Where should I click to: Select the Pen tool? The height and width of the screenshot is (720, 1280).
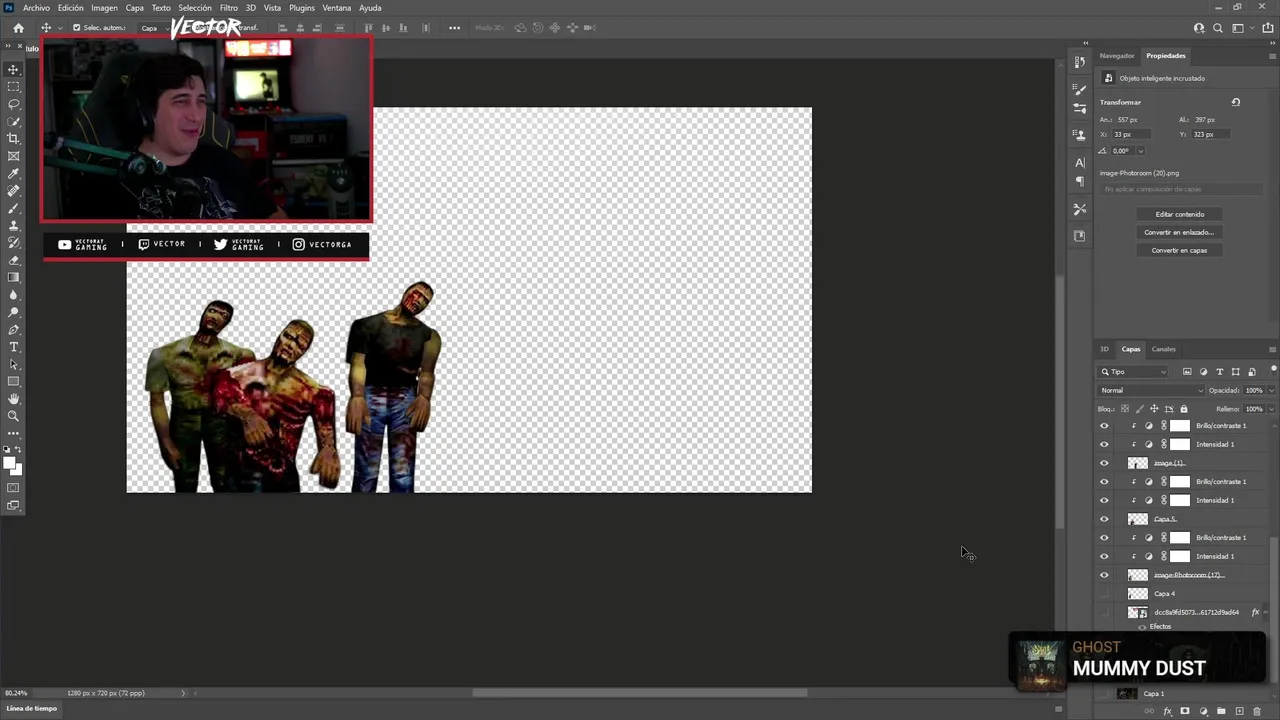(x=14, y=330)
